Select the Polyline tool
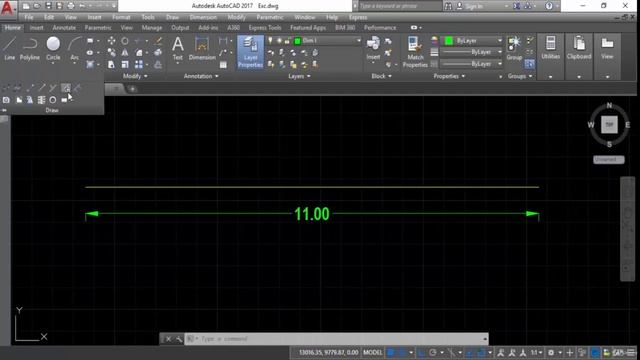This screenshot has width=640, height=360. click(x=30, y=48)
